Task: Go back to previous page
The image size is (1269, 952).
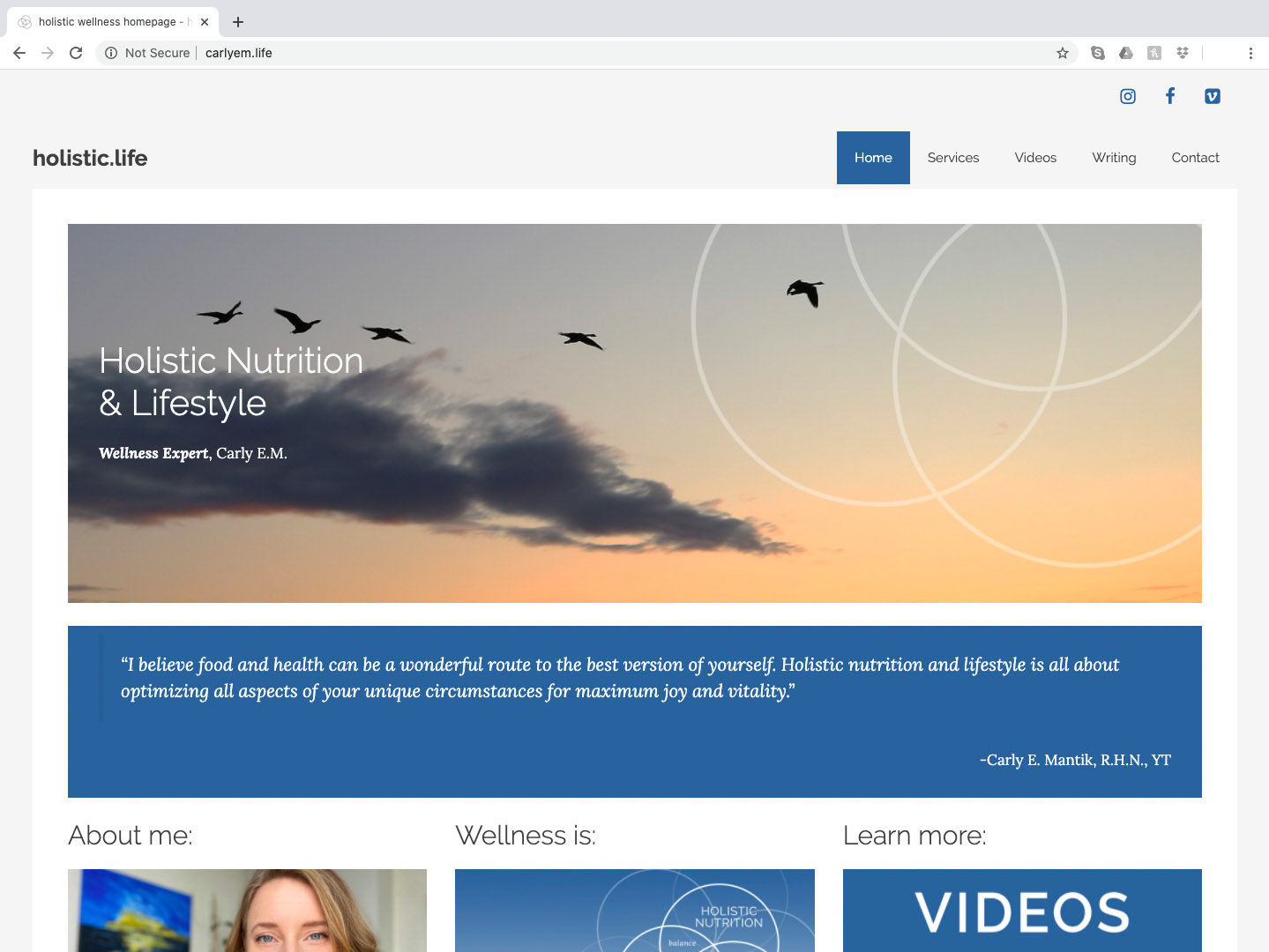Action: click(19, 53)
